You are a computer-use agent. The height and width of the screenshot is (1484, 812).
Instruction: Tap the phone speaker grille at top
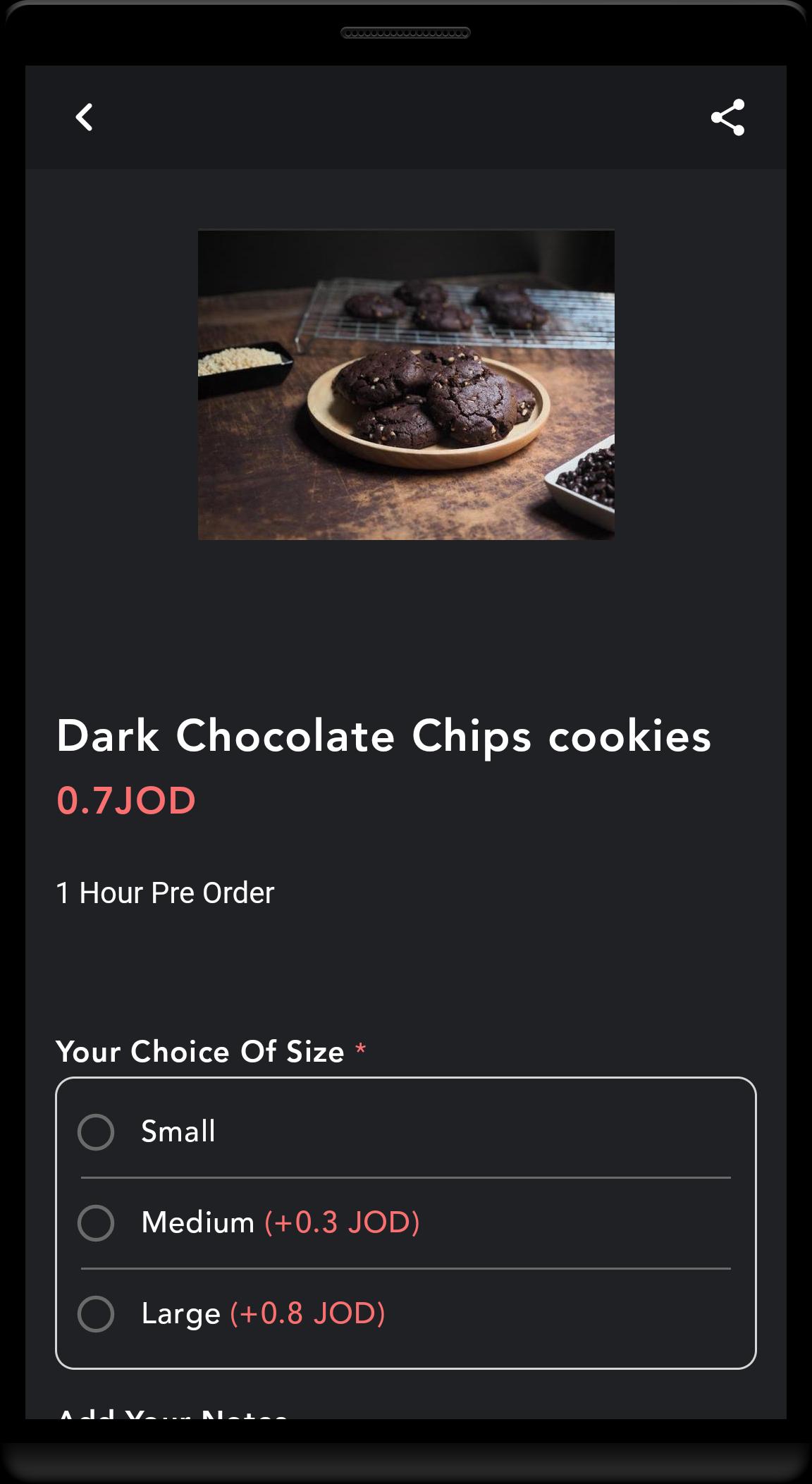(x=405, y=33)
